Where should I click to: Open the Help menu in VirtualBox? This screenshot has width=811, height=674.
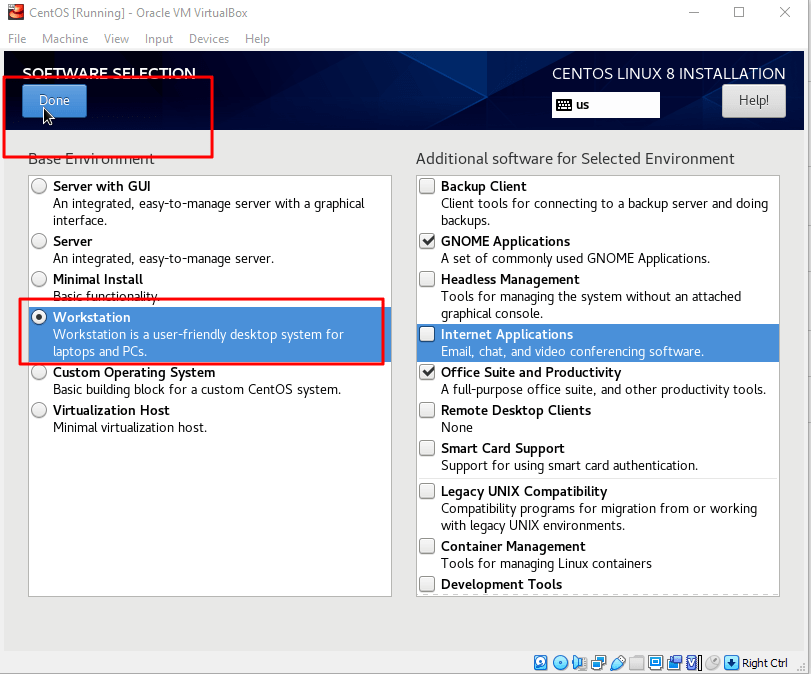click(x=258, y=39)
